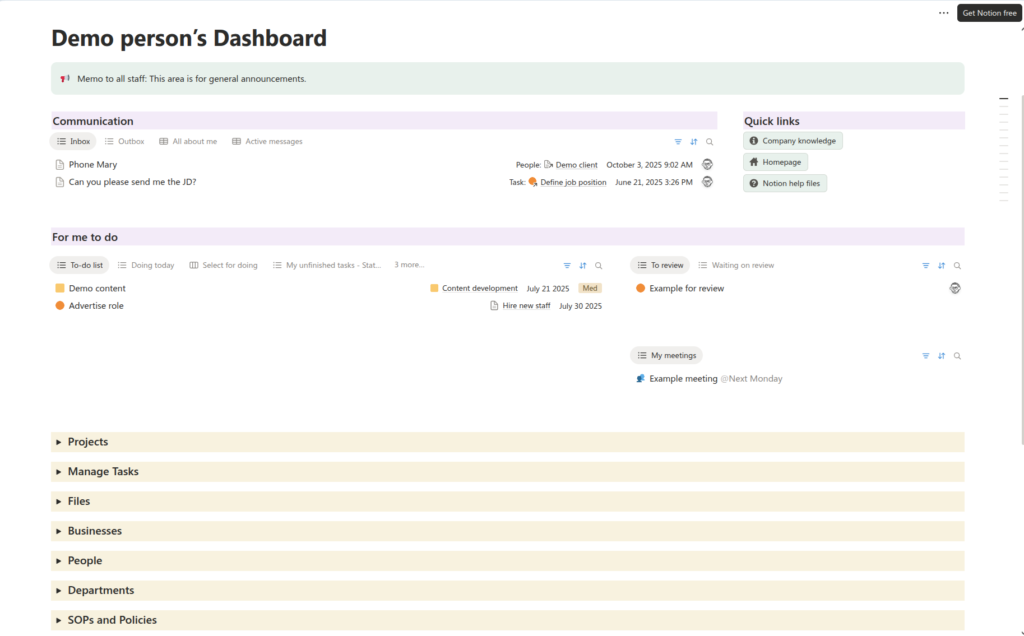1024x636 pixels.
Task: Click the sort icon in Communication section
Action: coord(694,142)
